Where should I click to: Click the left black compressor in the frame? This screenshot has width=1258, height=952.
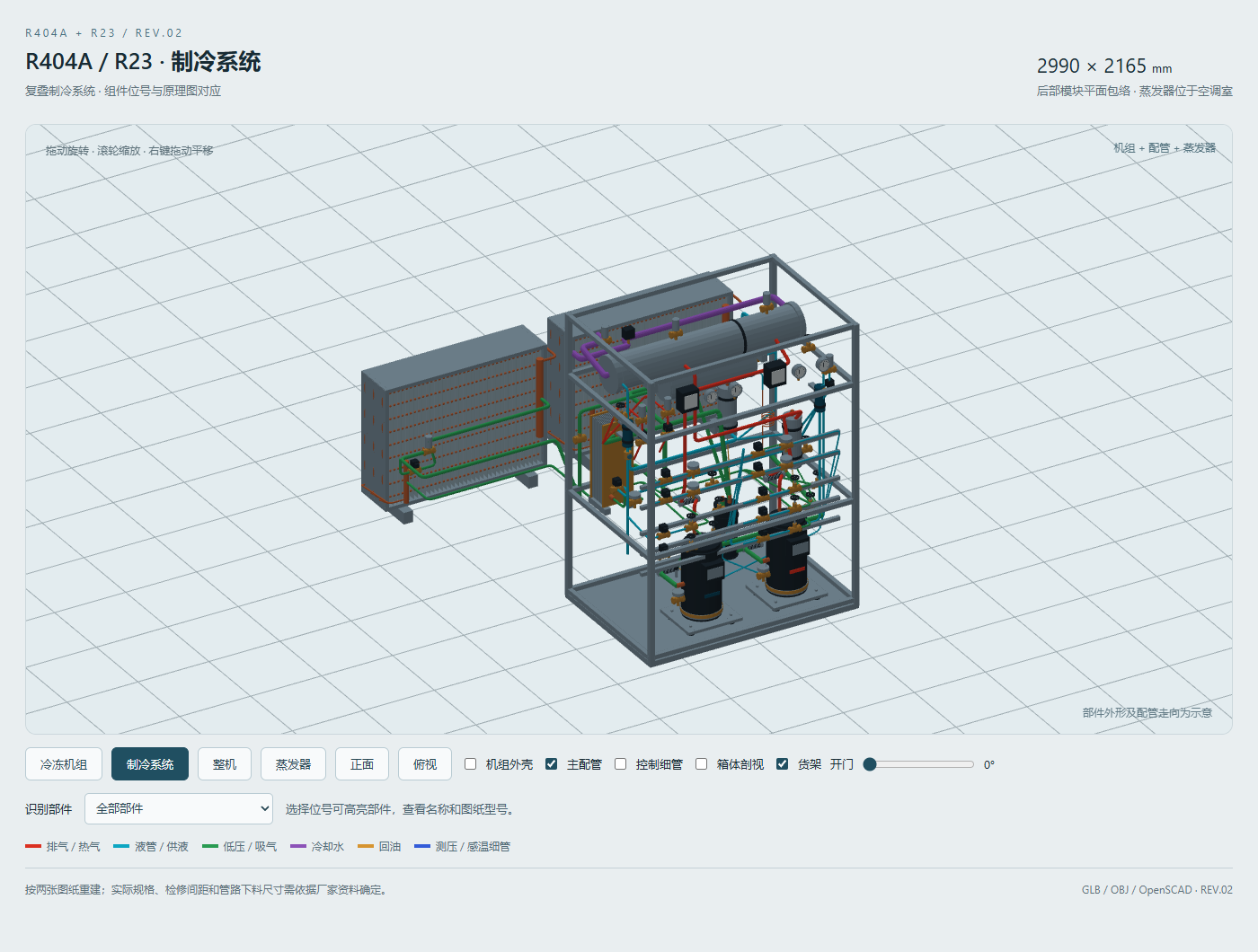point(701,579)
